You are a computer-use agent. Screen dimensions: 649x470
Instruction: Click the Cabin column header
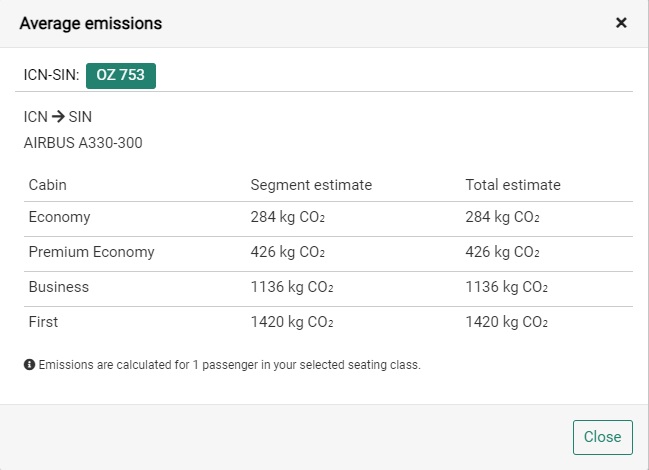47,185
